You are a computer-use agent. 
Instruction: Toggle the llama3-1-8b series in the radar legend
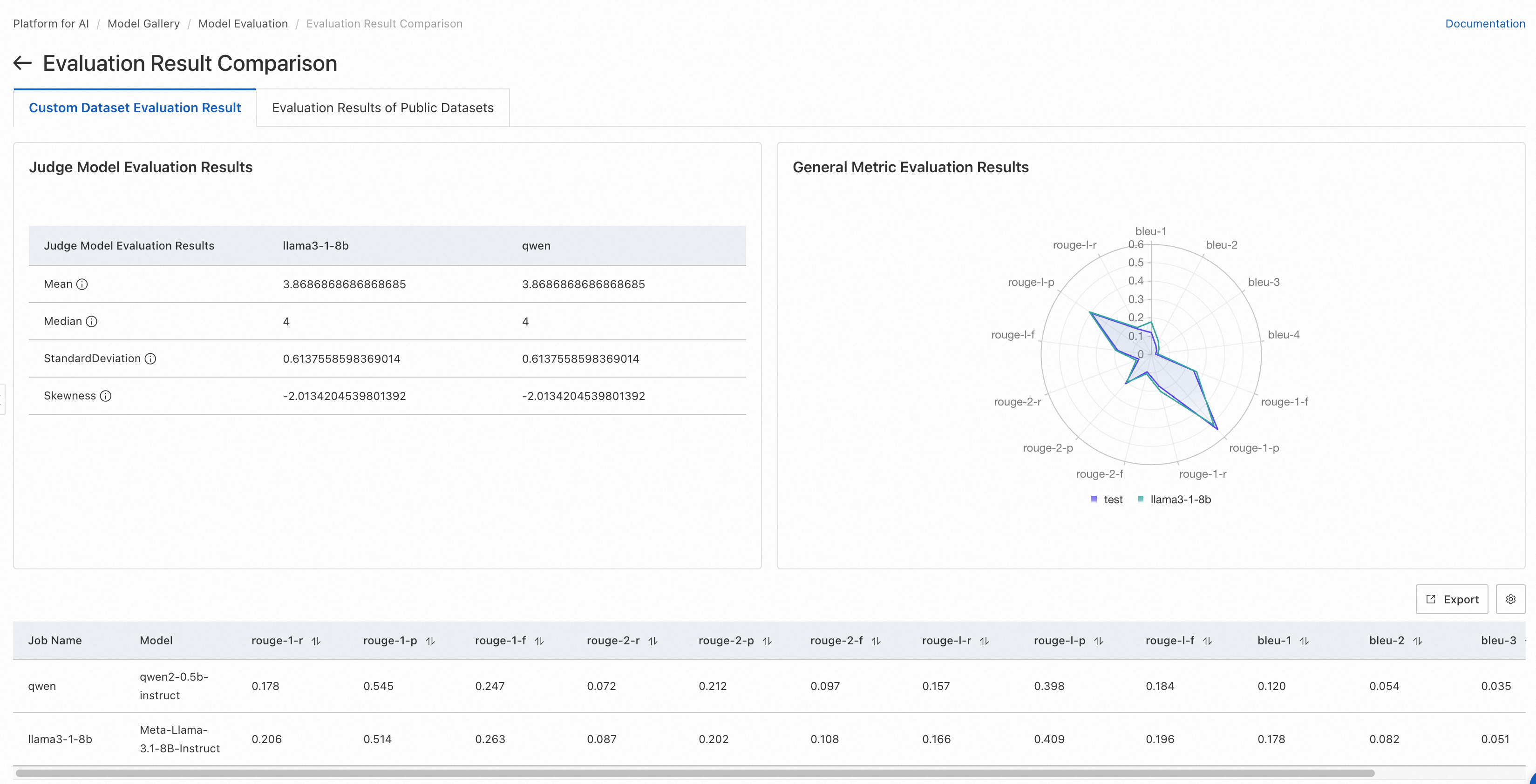1174,500
